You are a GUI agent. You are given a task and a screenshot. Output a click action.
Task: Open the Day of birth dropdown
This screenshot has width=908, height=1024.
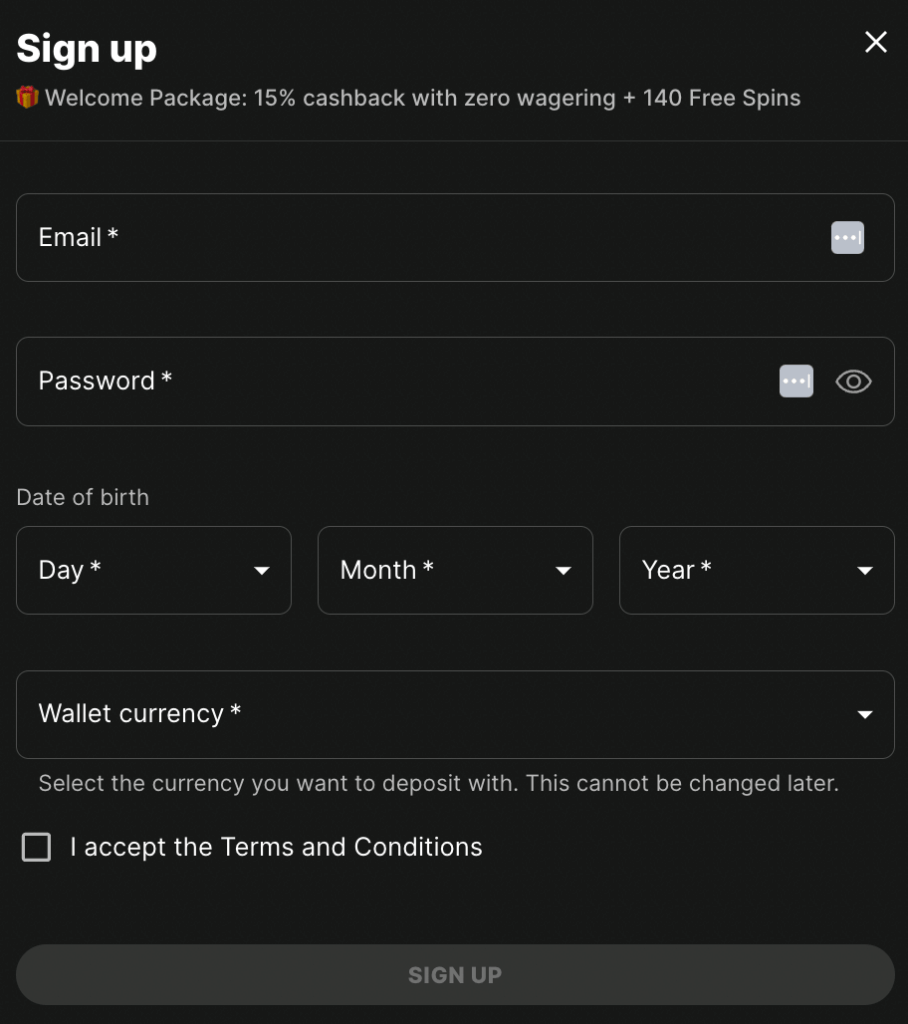coord(154,570)
